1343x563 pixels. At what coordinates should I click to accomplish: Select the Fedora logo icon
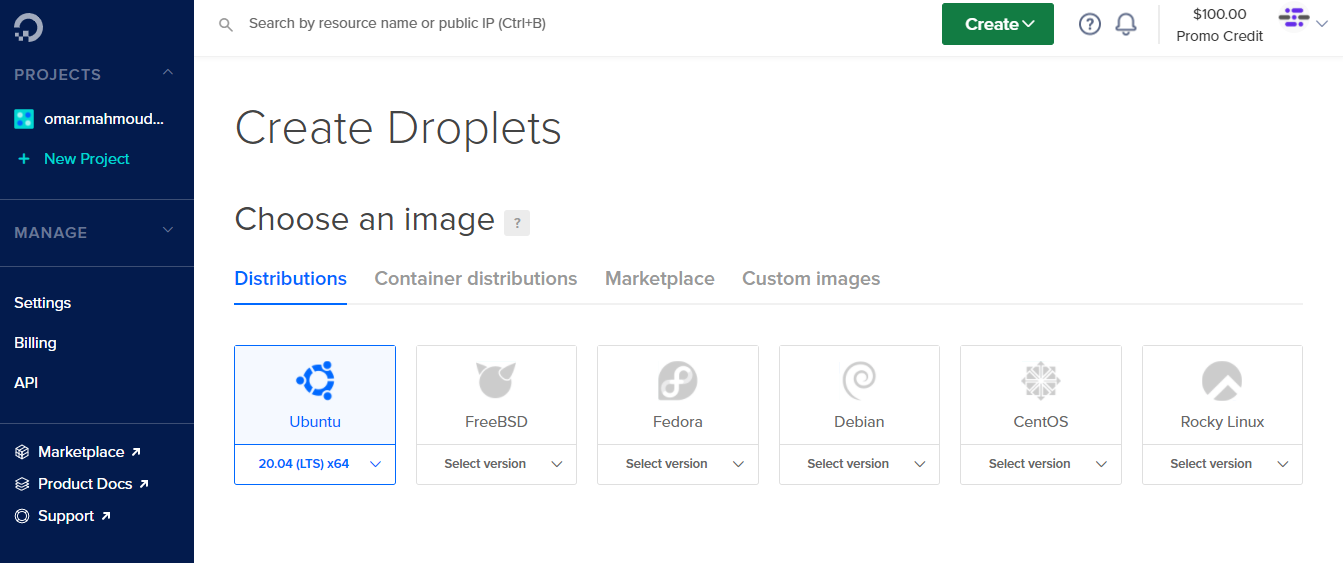click(x=678, y=381)
